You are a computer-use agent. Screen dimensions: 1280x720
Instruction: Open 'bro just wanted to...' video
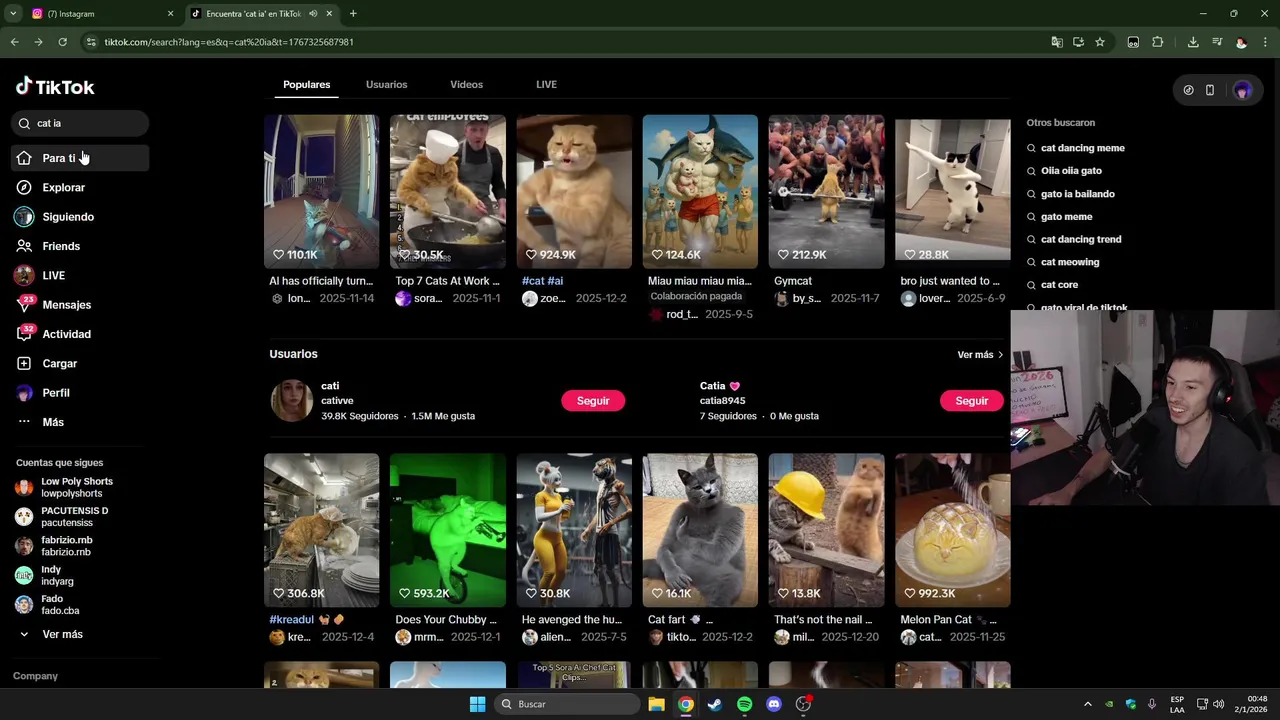point(952,191)
